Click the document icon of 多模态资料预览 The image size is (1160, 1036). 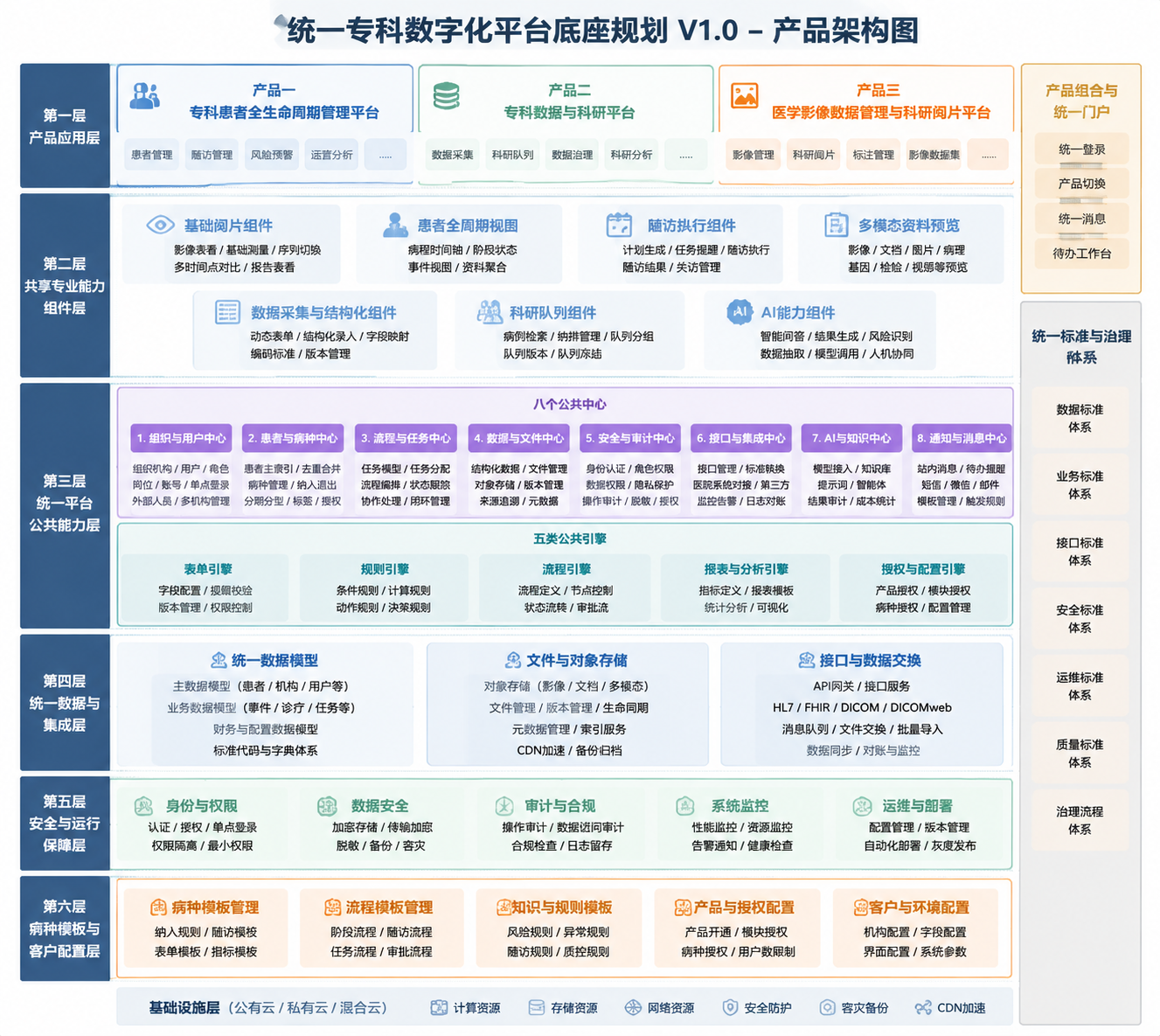[x=837, y=225]
